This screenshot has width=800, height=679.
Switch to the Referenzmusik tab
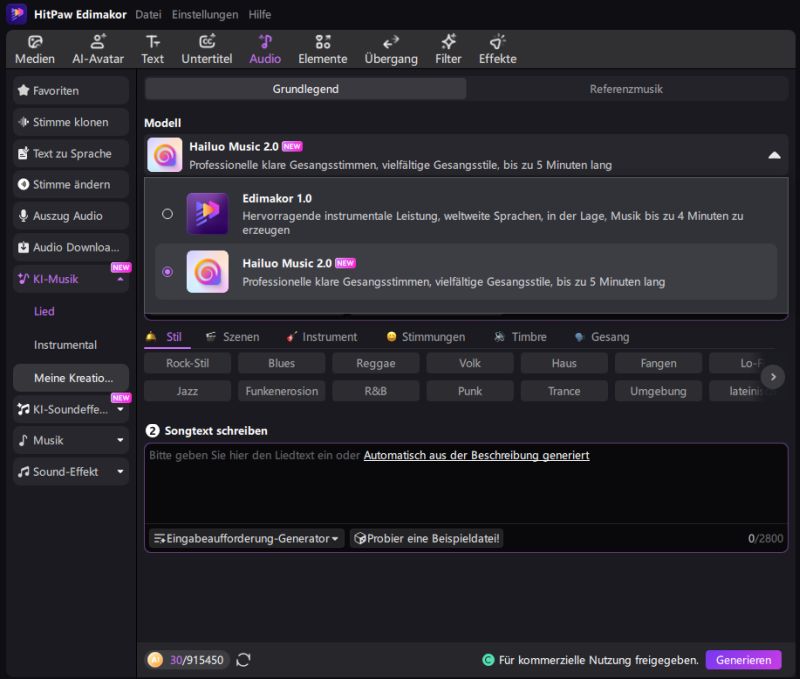click(626, 89)
